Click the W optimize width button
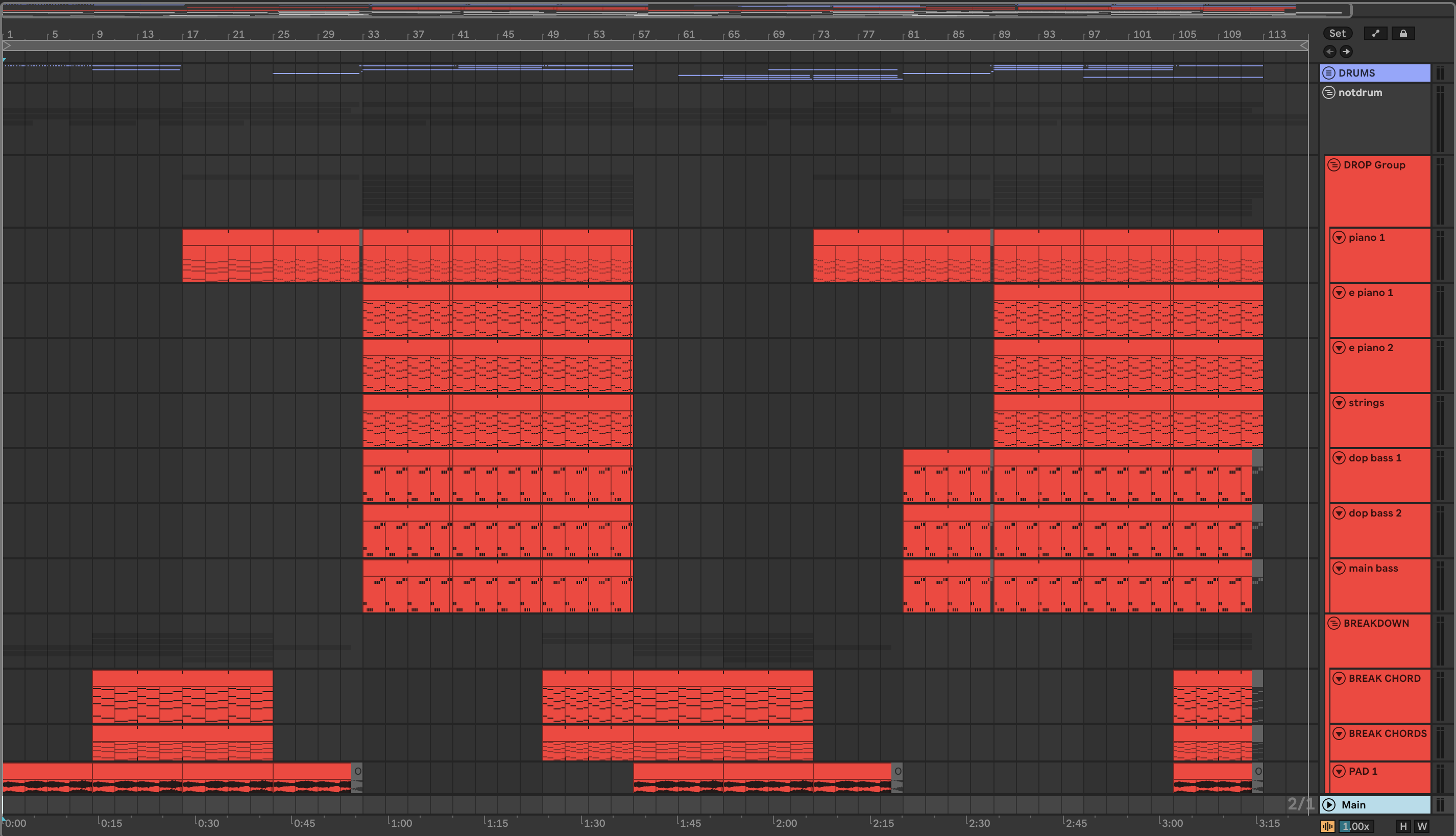Image resolution: width=1456 pixels, height=836 pixels. [1421, 826]
